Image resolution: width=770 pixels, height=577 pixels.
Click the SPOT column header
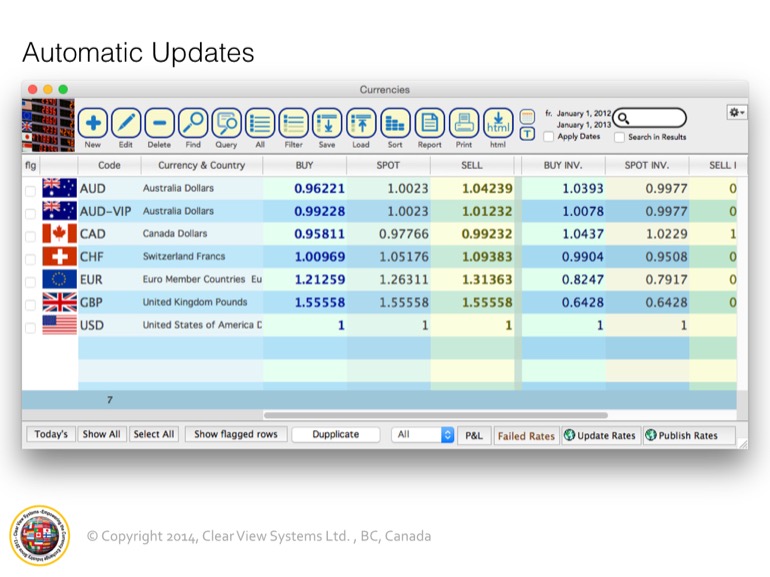[x=388, y=165]
